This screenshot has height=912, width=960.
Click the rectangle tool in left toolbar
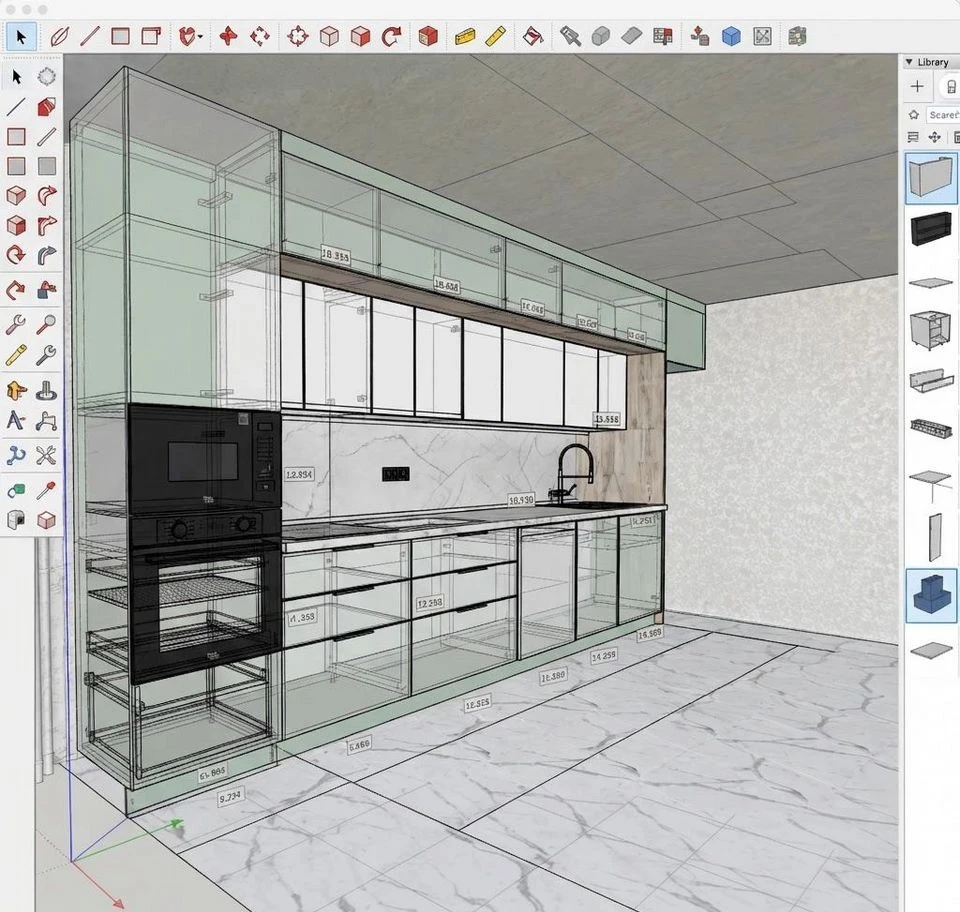16,136
